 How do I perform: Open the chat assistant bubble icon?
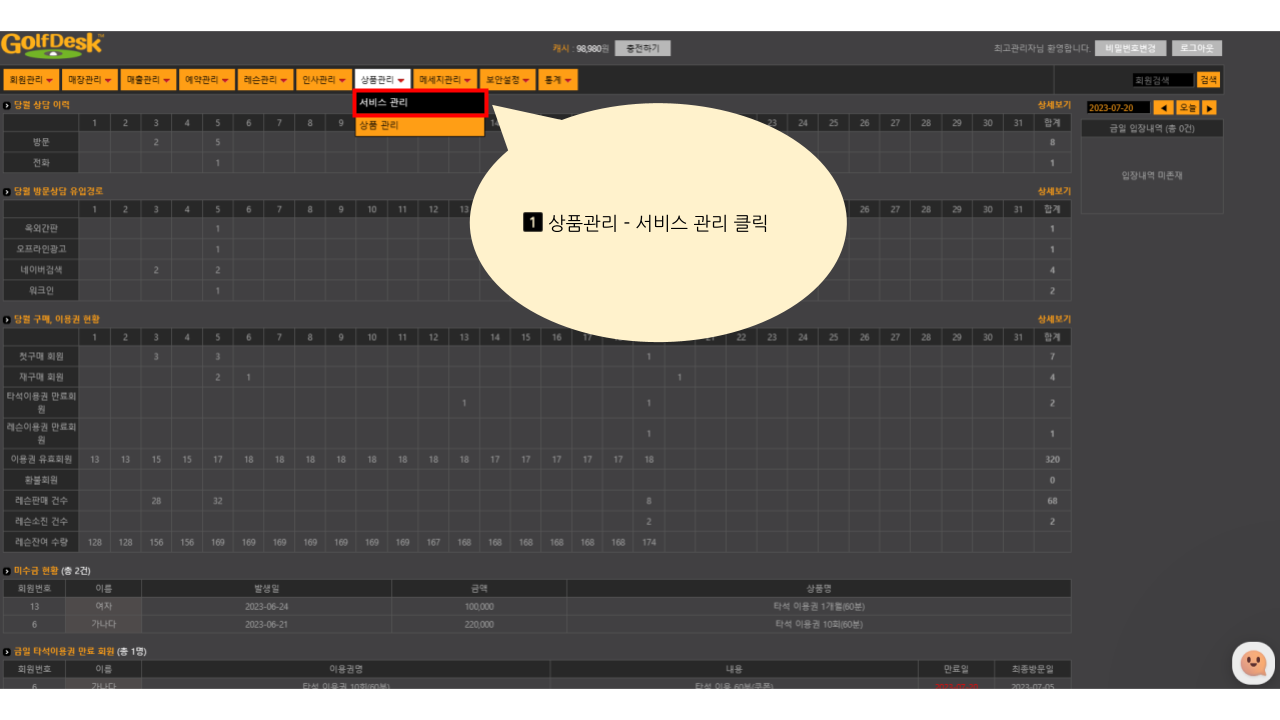click(1253, 662)
